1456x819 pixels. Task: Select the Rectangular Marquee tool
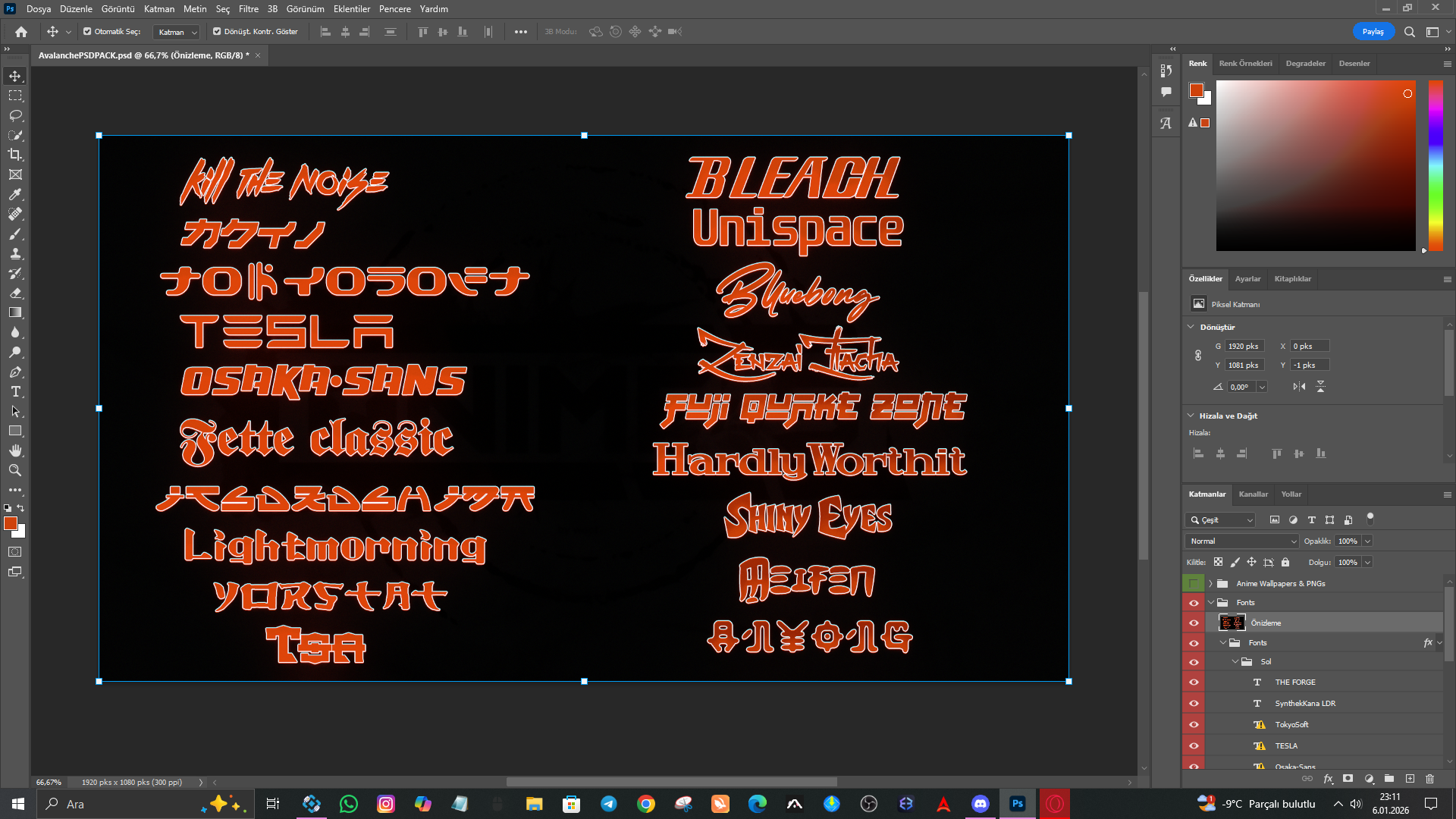point(15,96)
